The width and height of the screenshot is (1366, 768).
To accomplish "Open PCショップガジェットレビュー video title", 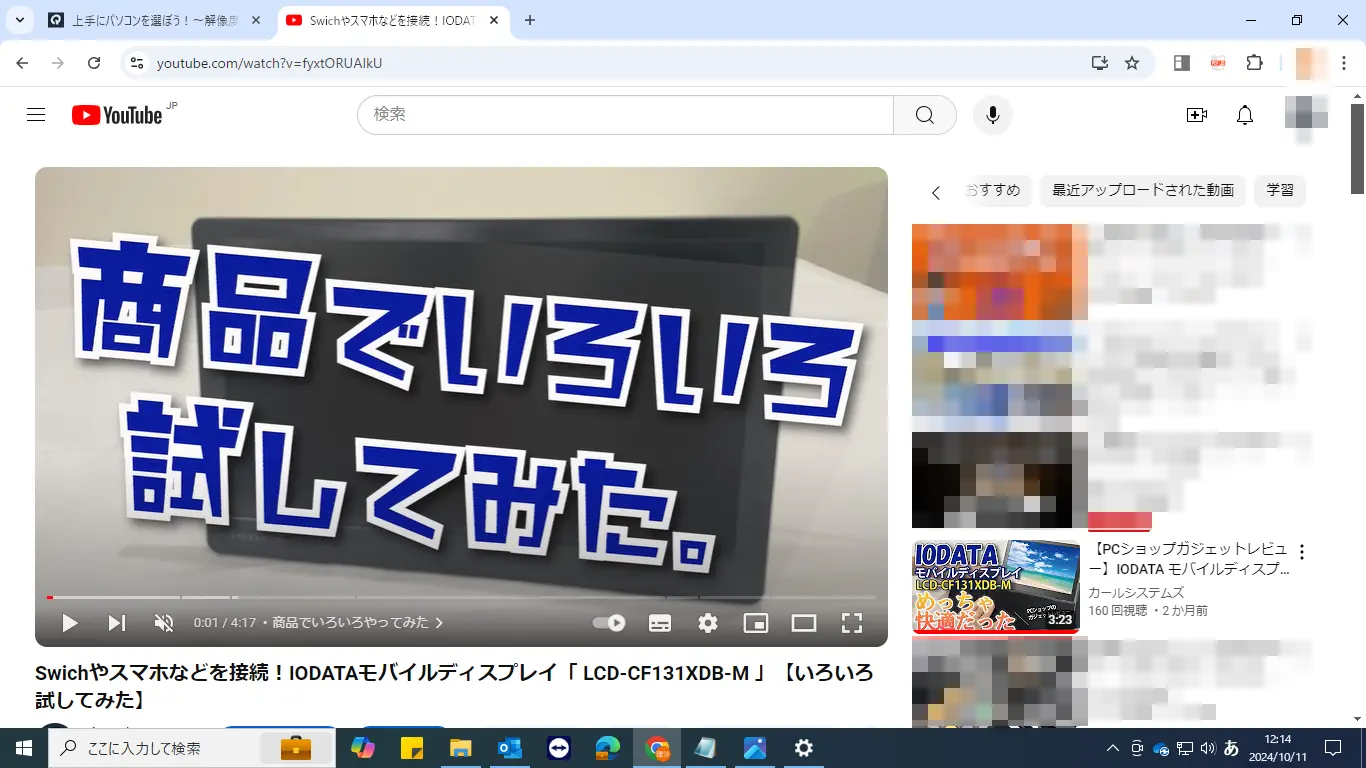I will point(1188,560).
